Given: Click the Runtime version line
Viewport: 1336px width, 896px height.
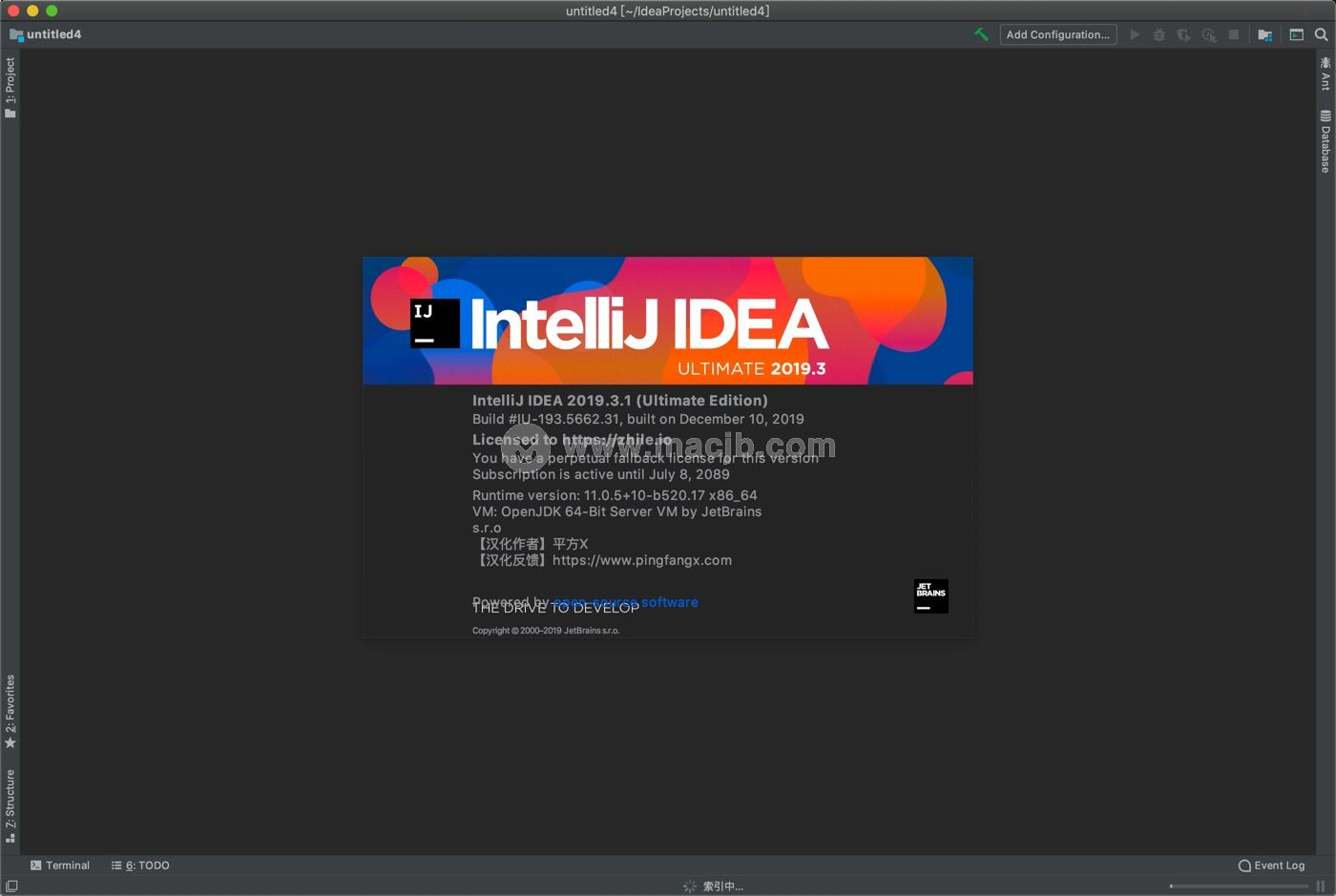Looking at the screenshot, I should click(x=615, y=495).
